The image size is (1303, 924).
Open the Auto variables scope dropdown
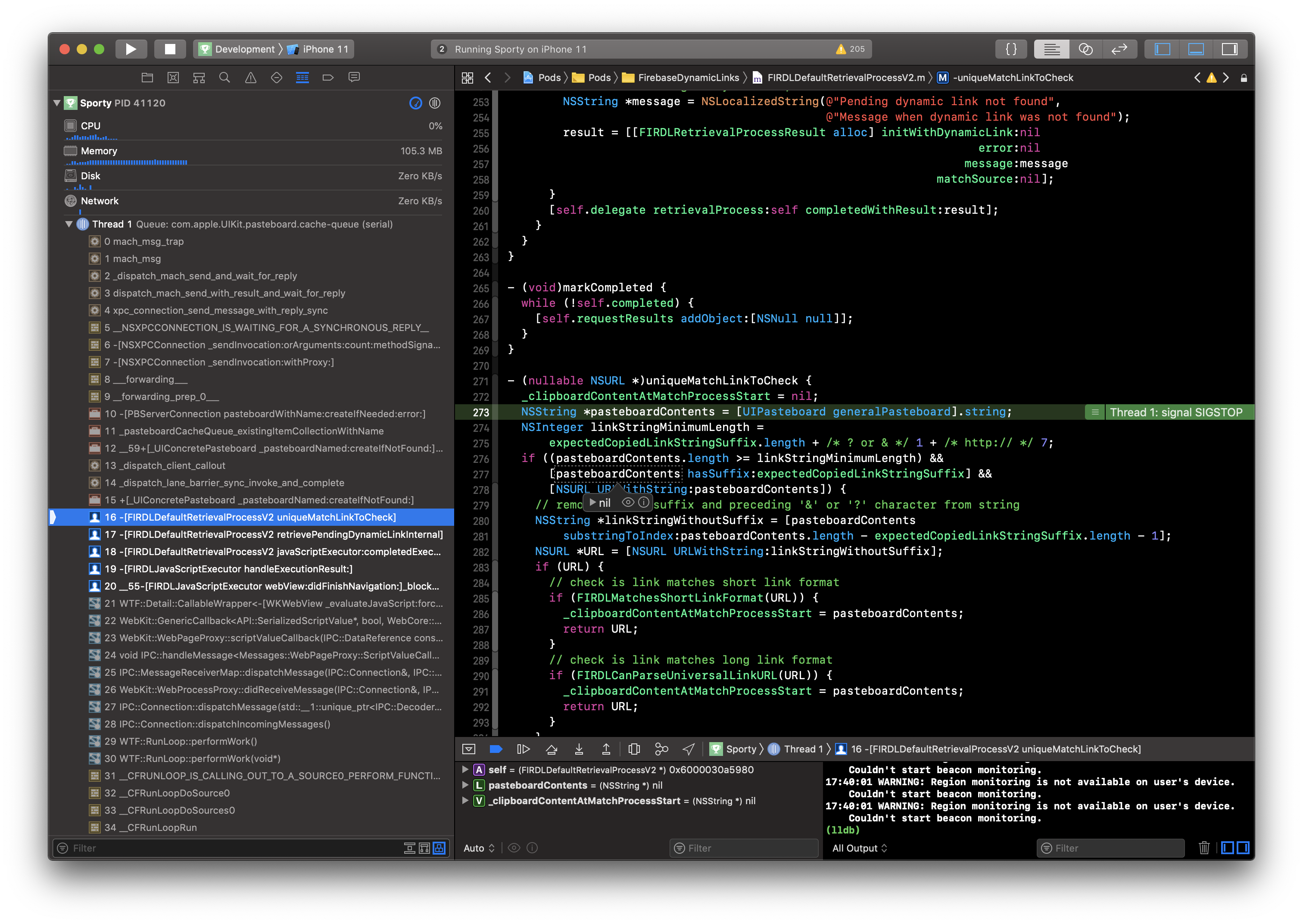478,848
